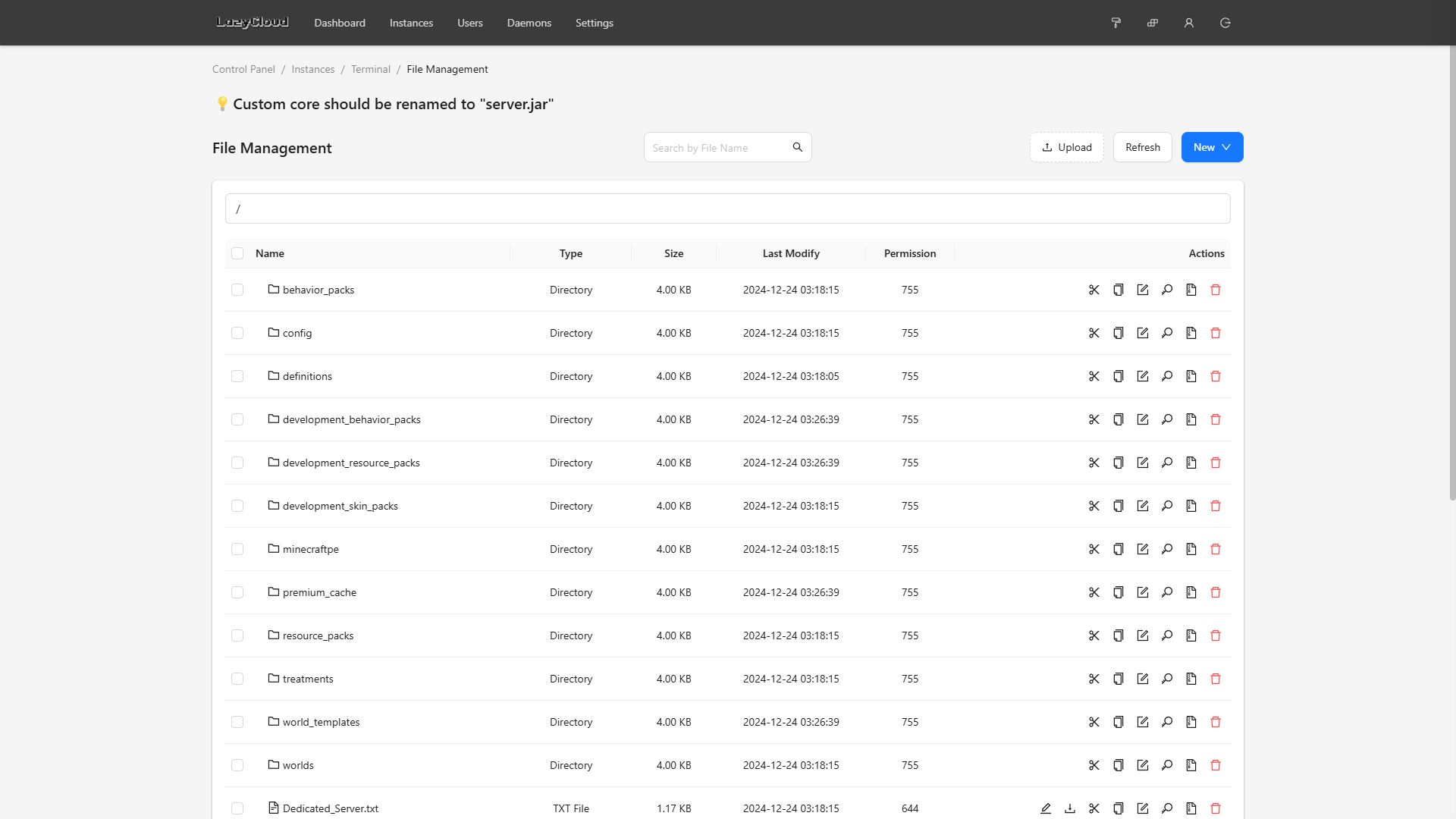Image resolution: width=1456 pixels, height=819 pixels.
Task: Copy the Dedicated_Server.txt file
Action: click(1119, 808)
